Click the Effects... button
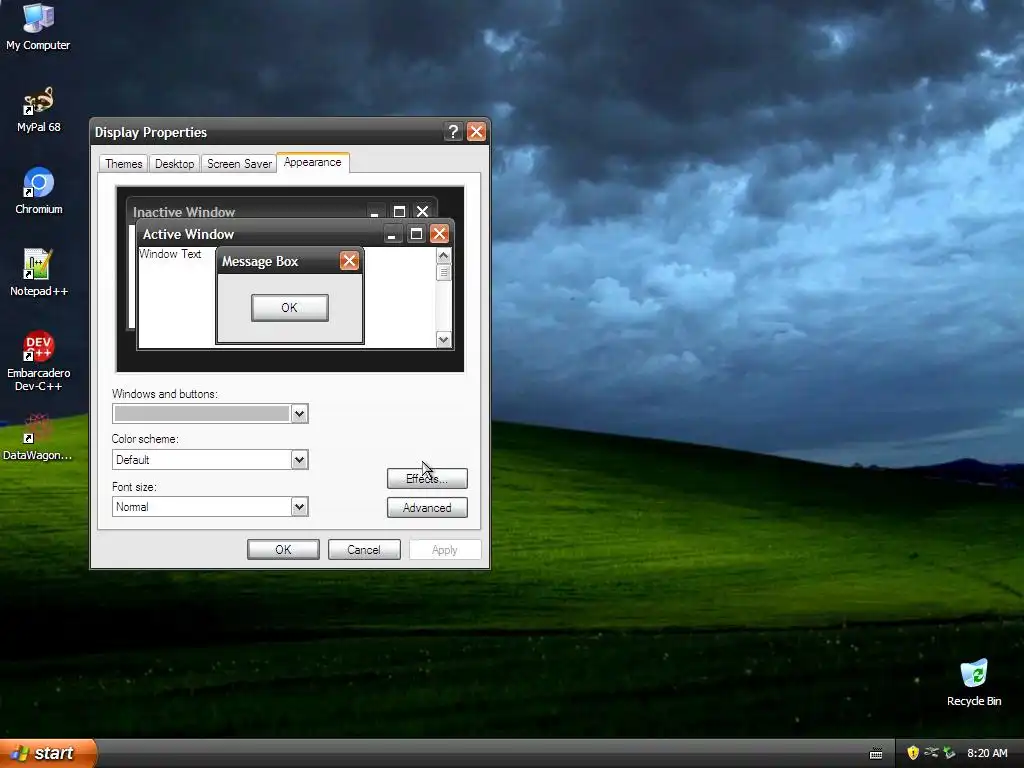This screenshot has height=768, width=1024. point(427,479)
